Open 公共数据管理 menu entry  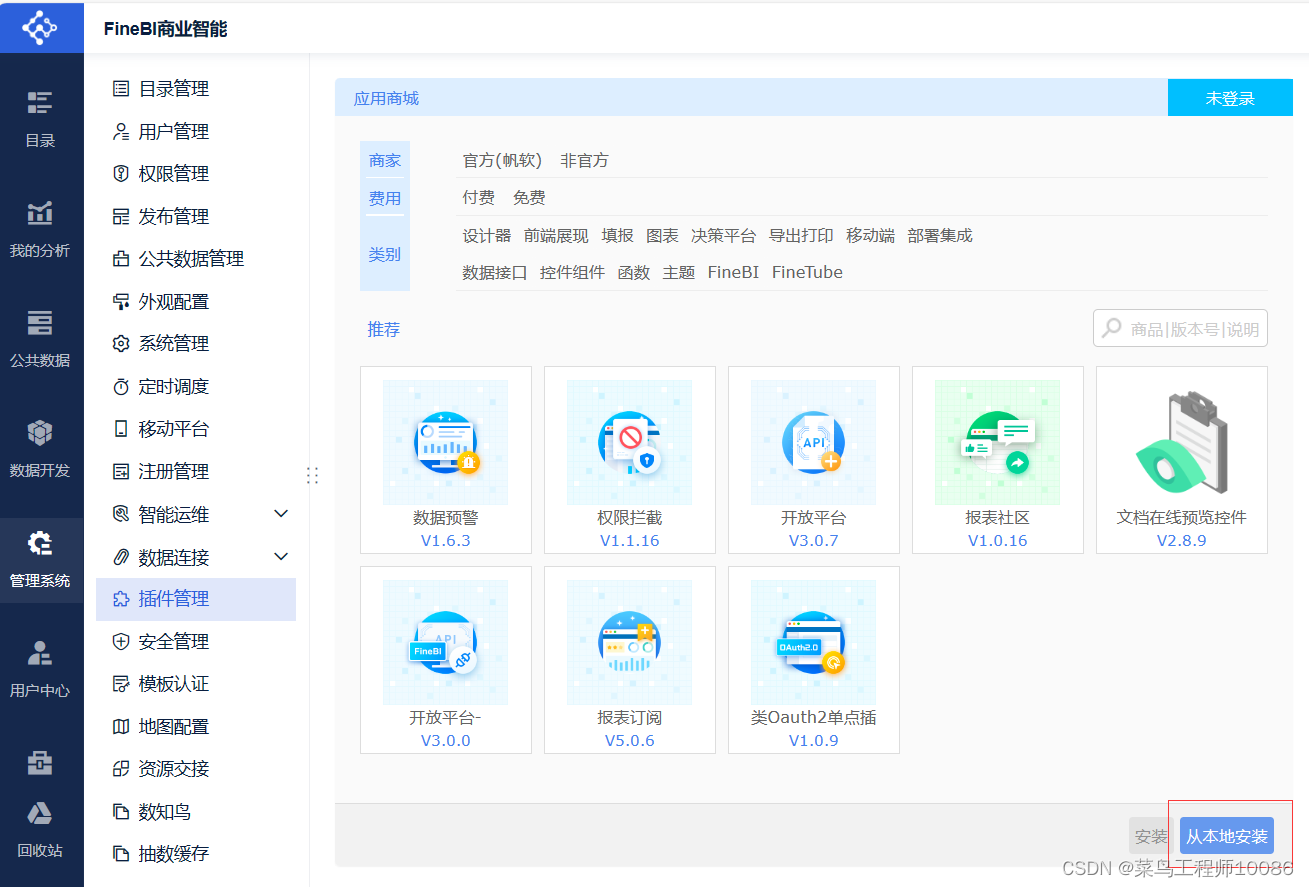[196, 259]
